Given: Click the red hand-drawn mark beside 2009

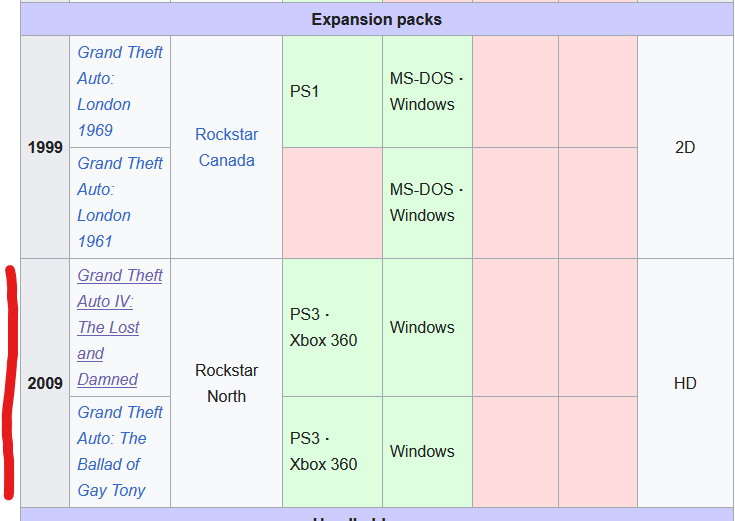Looking at the screenshot, I should 9,382.
